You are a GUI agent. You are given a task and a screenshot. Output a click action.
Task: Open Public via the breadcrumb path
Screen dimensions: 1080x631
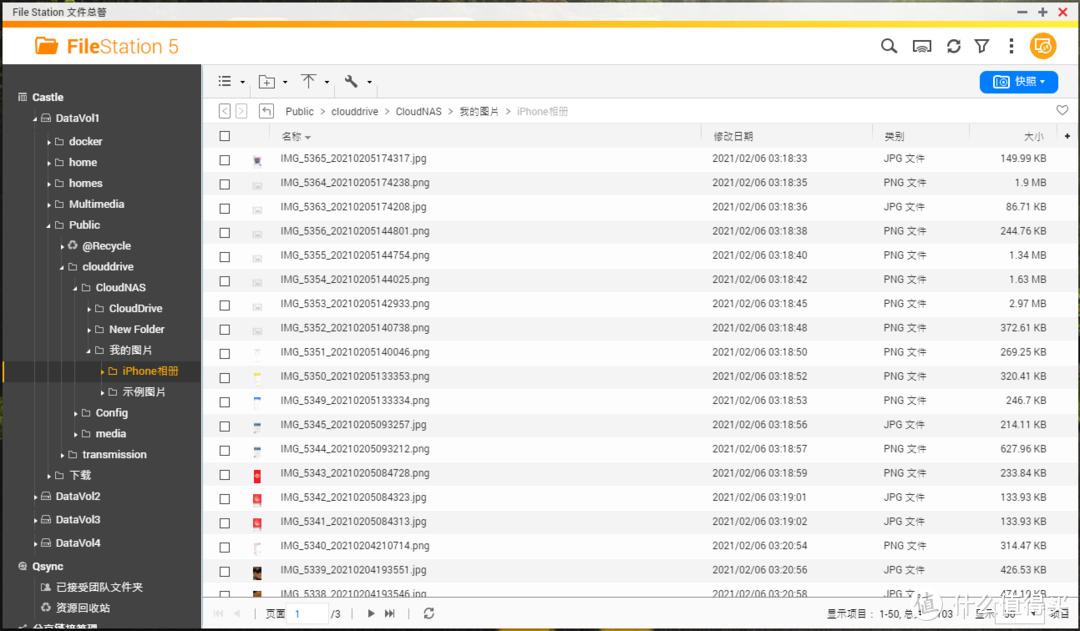[x=299, y=111]
